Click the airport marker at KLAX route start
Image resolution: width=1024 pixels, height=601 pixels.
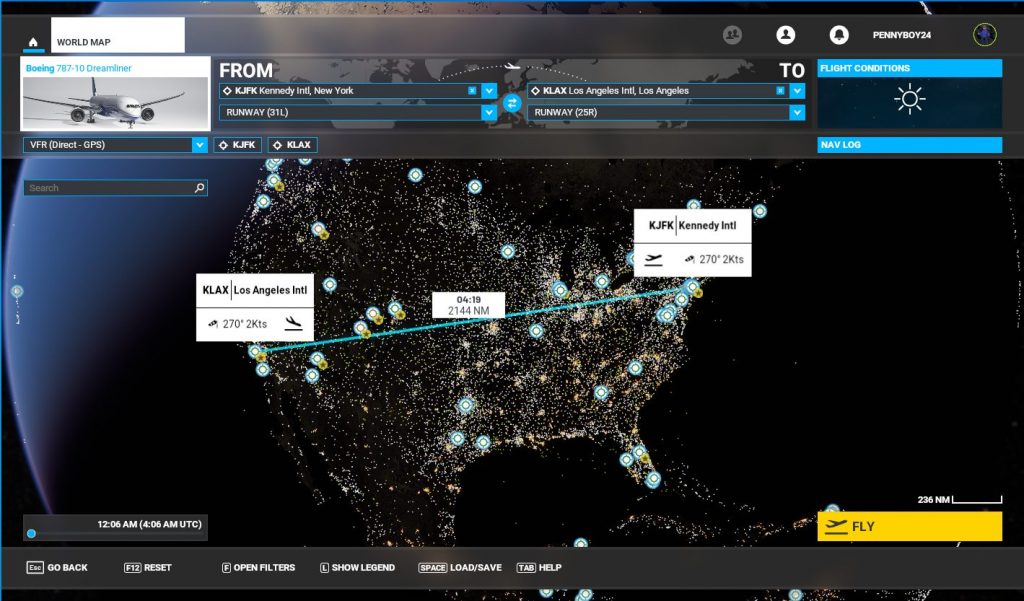[x=255, y=351]
